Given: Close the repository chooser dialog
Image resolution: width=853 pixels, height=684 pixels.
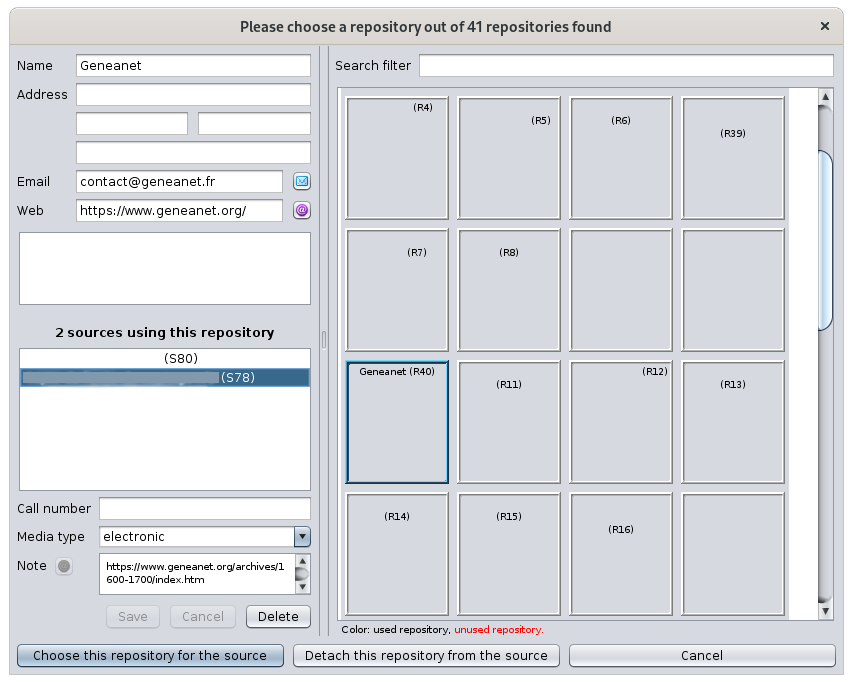Looking at the screenshot, I should [825, 26].
